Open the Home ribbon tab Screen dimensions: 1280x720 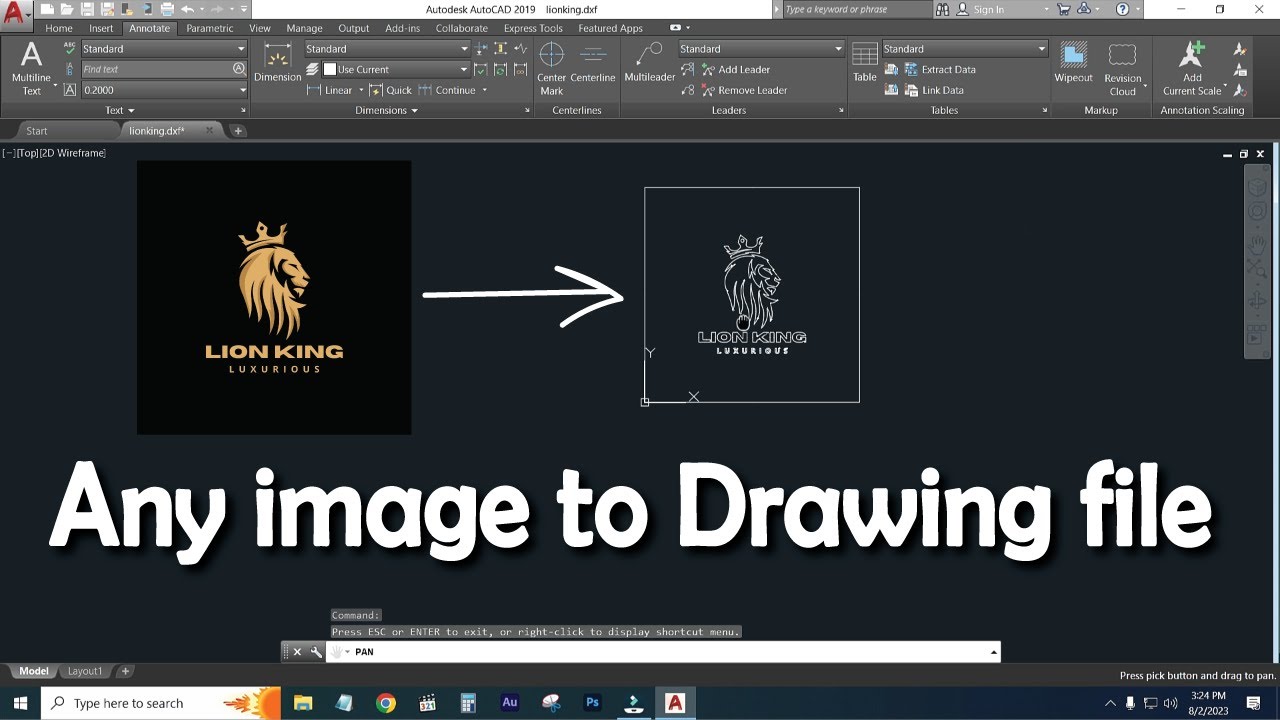coord(59,28)
